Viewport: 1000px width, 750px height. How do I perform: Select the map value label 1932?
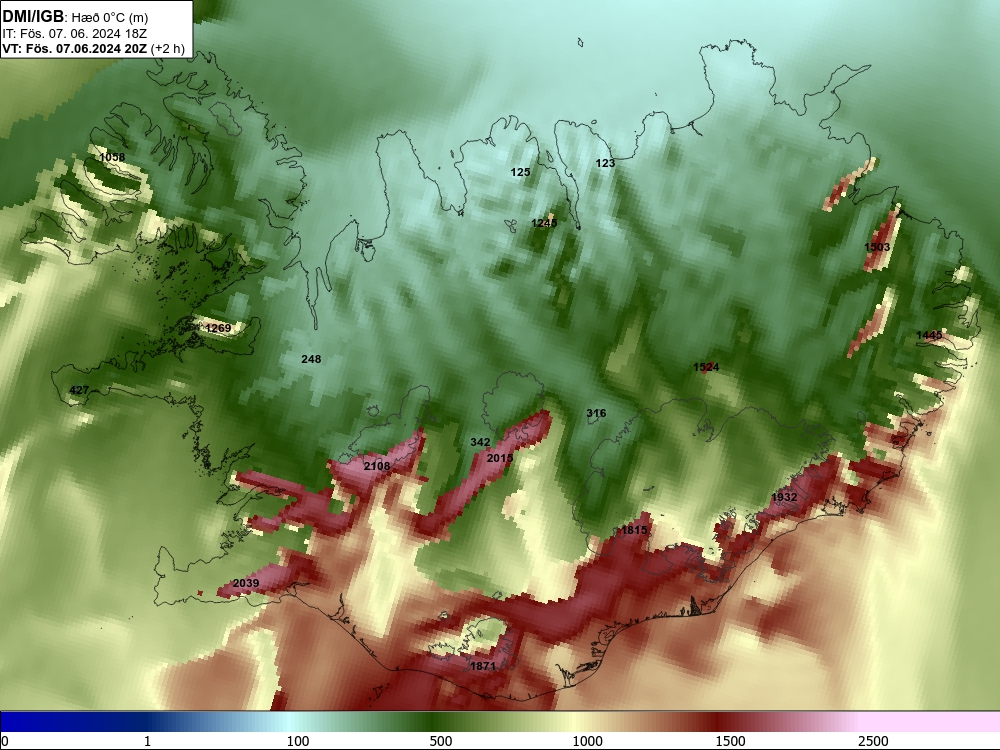784,497
